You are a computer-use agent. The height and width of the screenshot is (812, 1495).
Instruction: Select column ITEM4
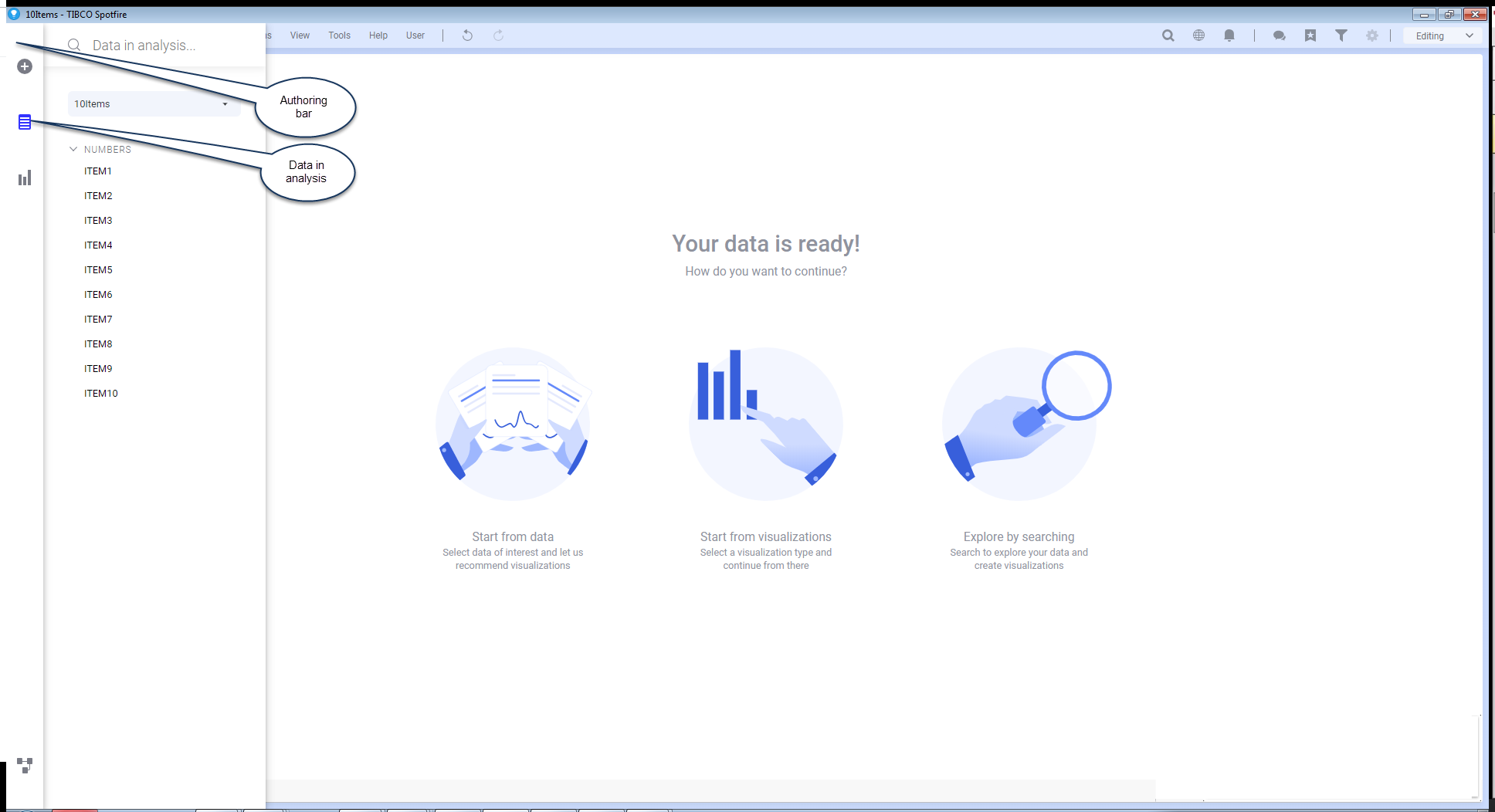point(98,245)
